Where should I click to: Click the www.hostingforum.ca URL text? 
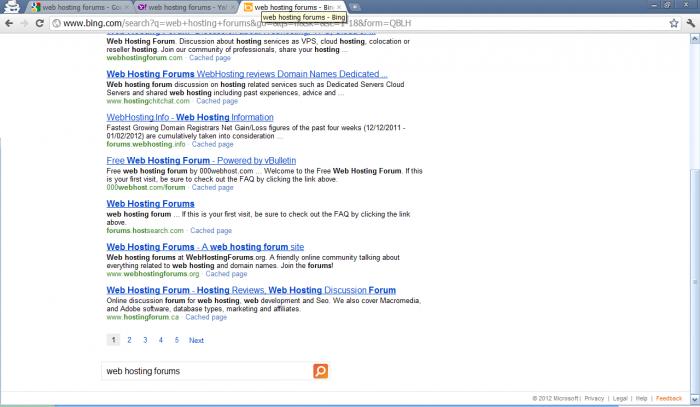coord(142,317)
